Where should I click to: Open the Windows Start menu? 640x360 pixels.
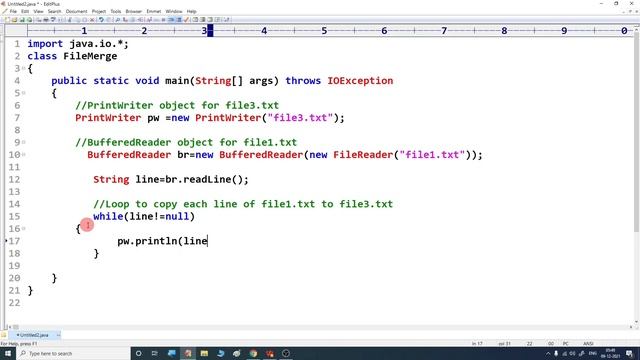pos(8,353)
